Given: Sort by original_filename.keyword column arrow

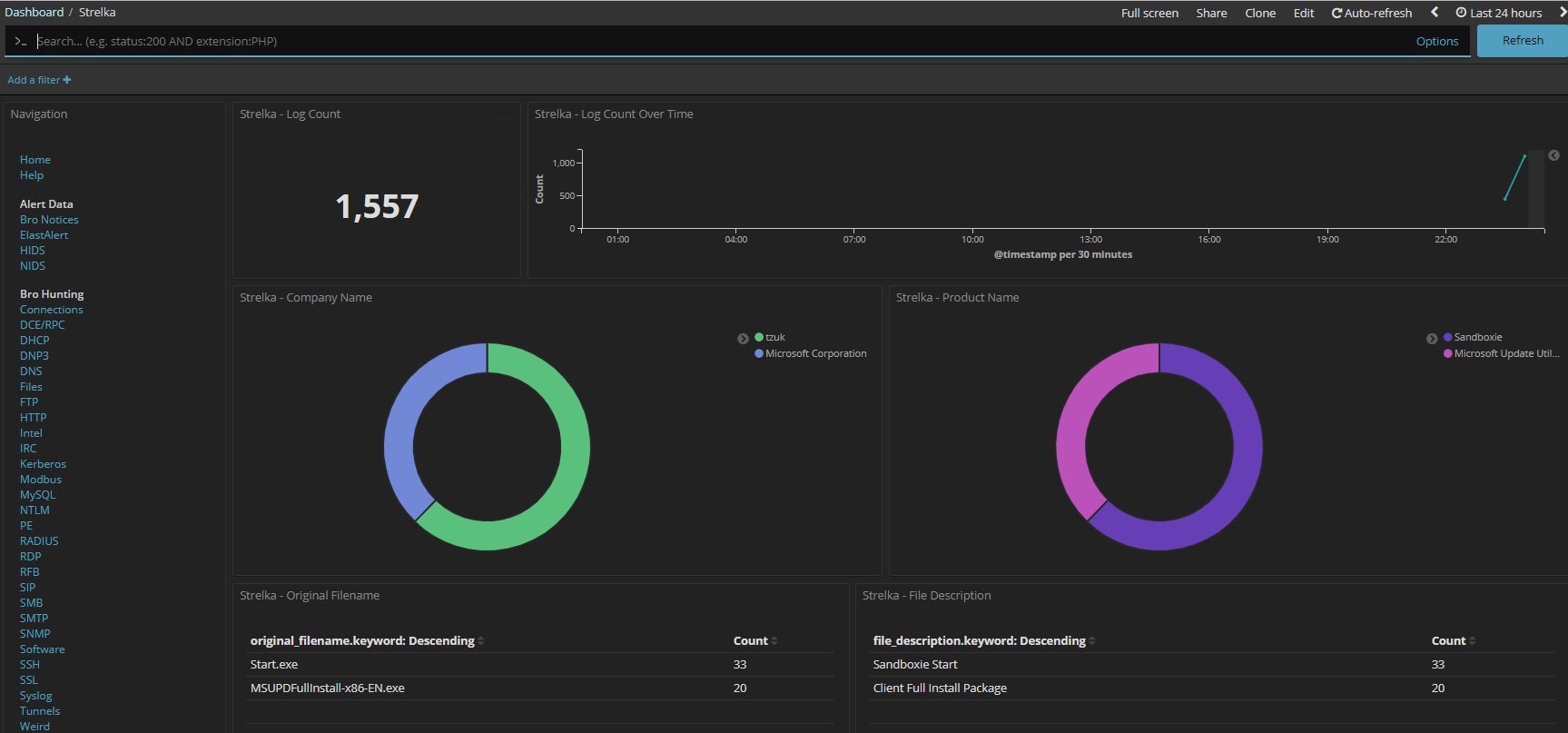Looking at the screenshot, I should coord(481,641).
